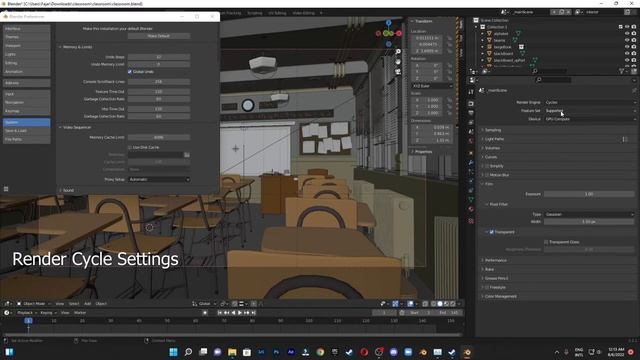Open the Themes preferences tab
Screen dimensions: 640x360
pyautogui.click(x=27, y=37)
